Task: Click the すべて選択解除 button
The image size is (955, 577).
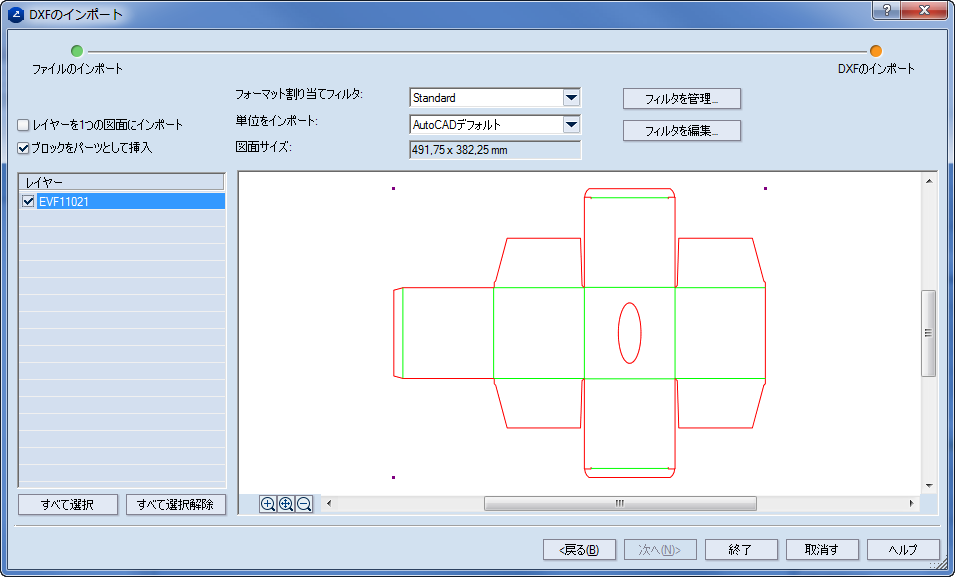Action: pos(175,504)
